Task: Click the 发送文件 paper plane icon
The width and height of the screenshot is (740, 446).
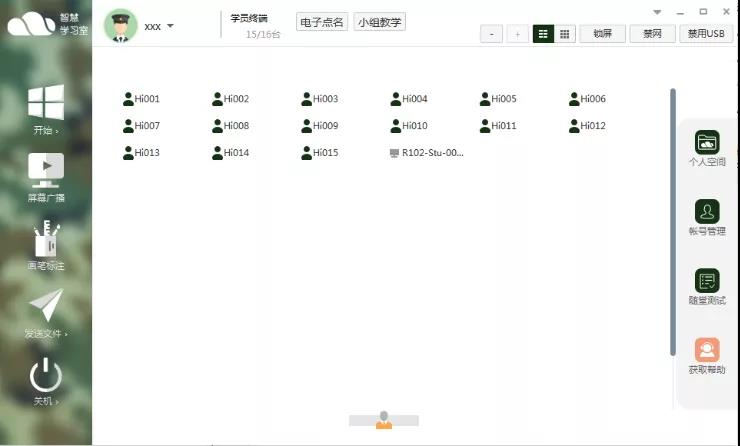Action: coord(46,306)
